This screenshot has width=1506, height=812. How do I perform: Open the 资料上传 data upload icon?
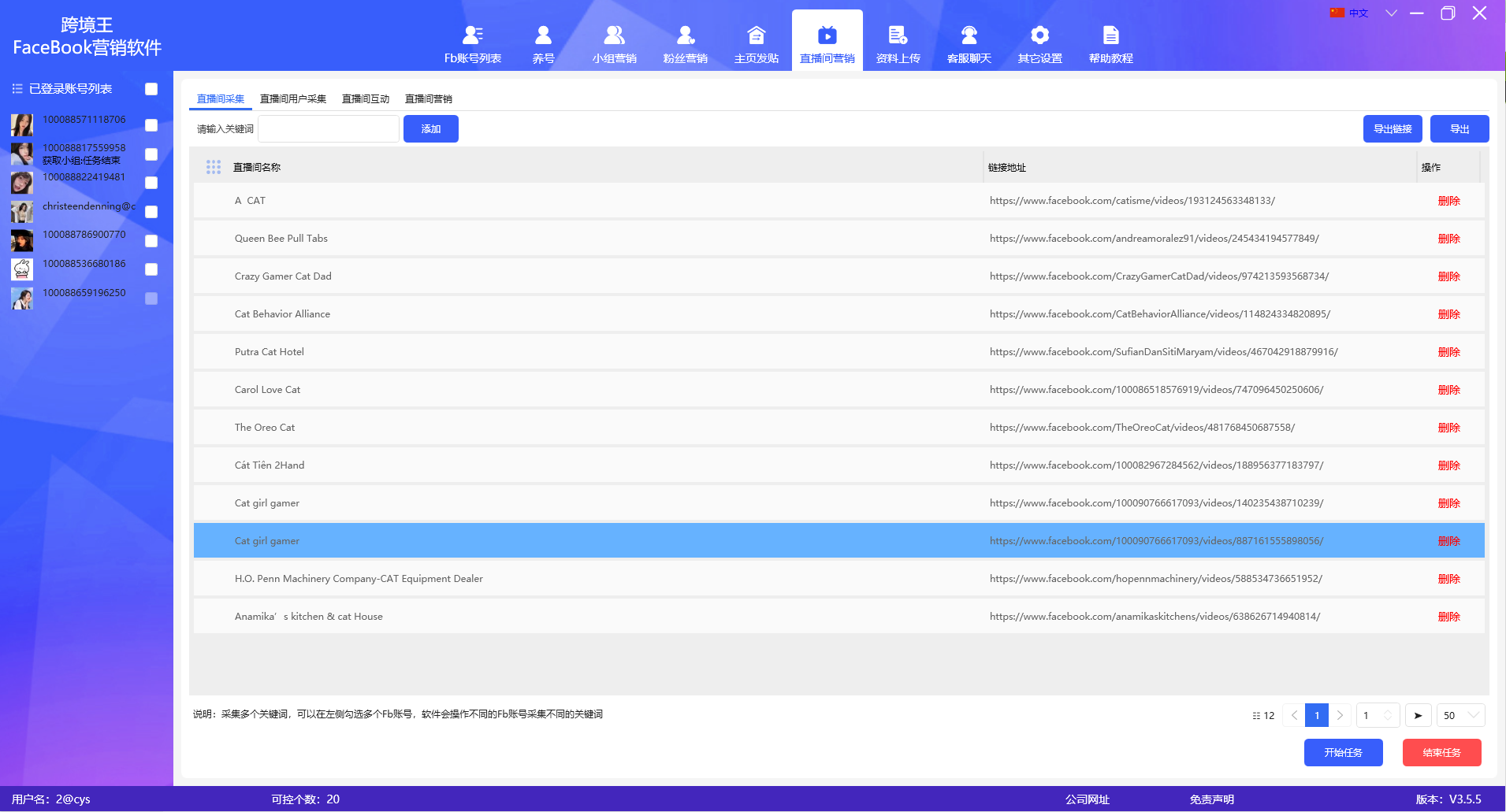click(x=898, y=35)
